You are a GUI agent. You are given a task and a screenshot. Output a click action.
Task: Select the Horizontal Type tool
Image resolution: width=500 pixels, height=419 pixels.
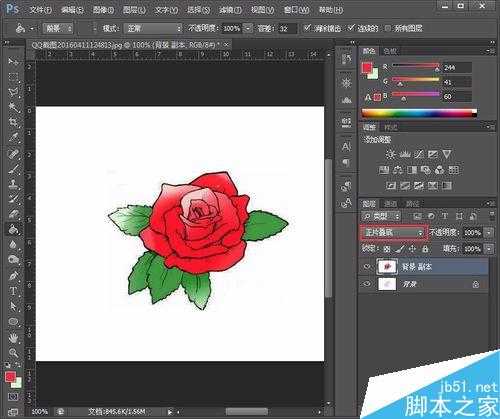click(13, 291)
